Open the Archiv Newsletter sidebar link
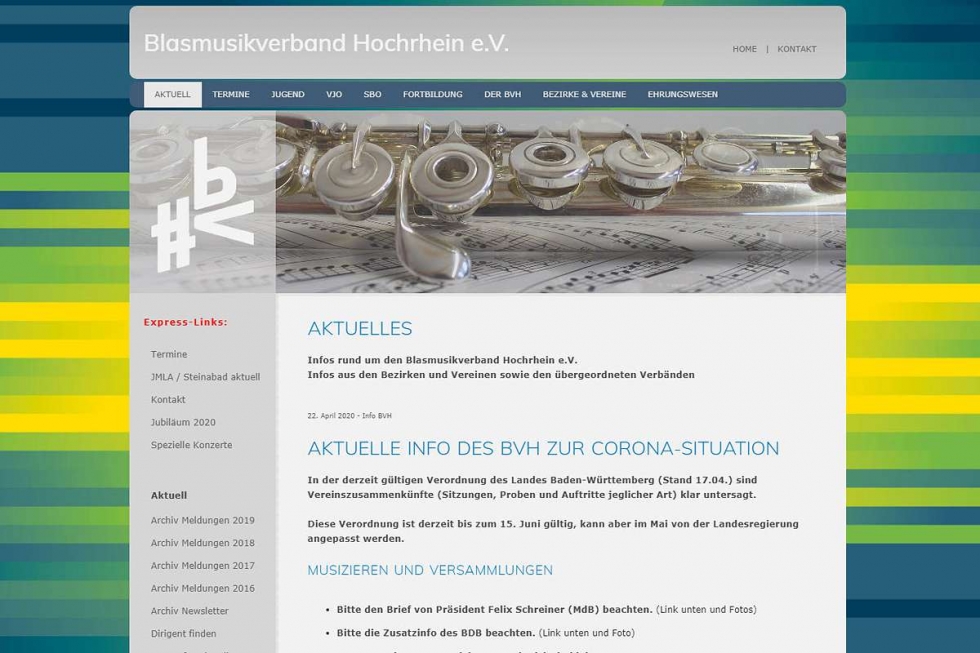The image size is (980, 653). pos(189,611)
